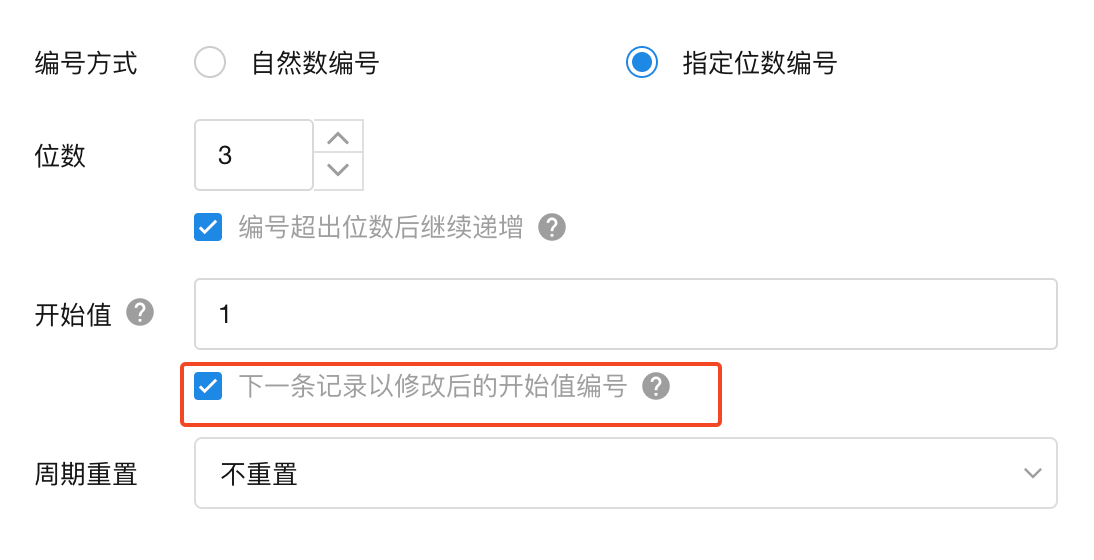The width and height of the screenshot is (1094, 560).
Task: Click help icon after 下一条记录以修改后的开始值编号
Action: 655,386
